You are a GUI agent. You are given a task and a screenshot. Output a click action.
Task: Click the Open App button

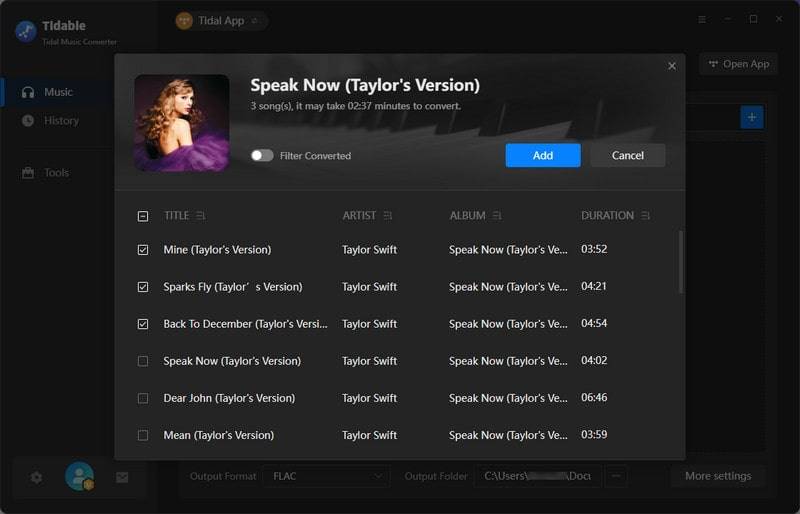pos(738,64)
